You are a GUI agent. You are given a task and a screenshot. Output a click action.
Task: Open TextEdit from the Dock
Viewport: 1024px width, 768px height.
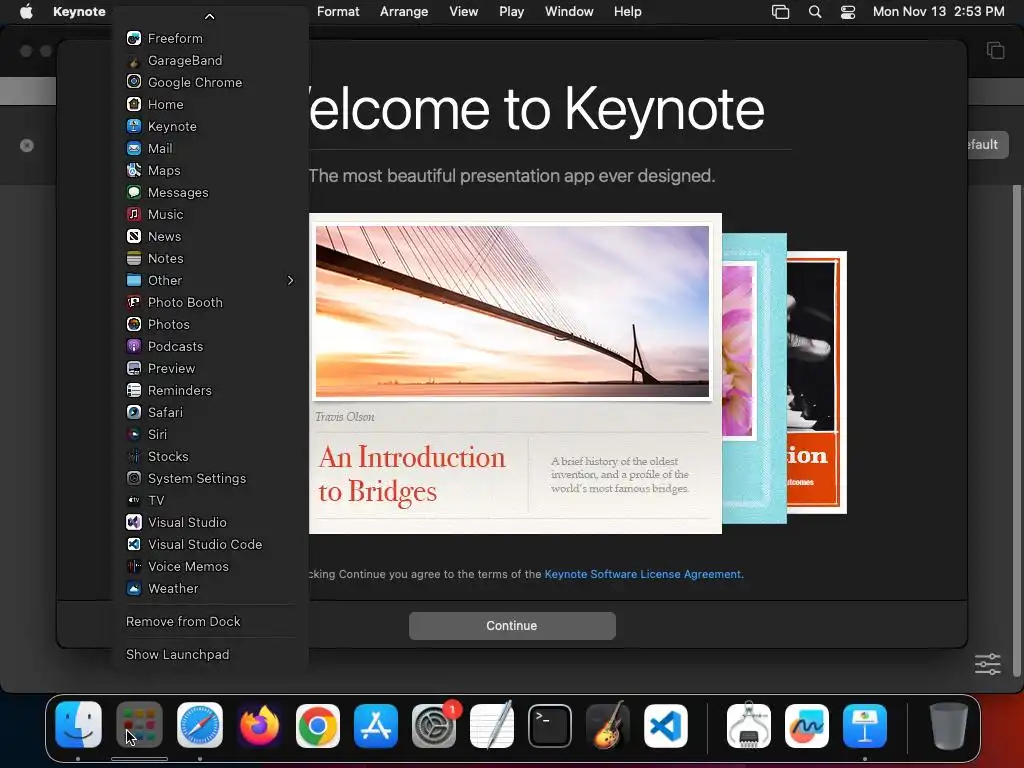(x=492, y=725)
